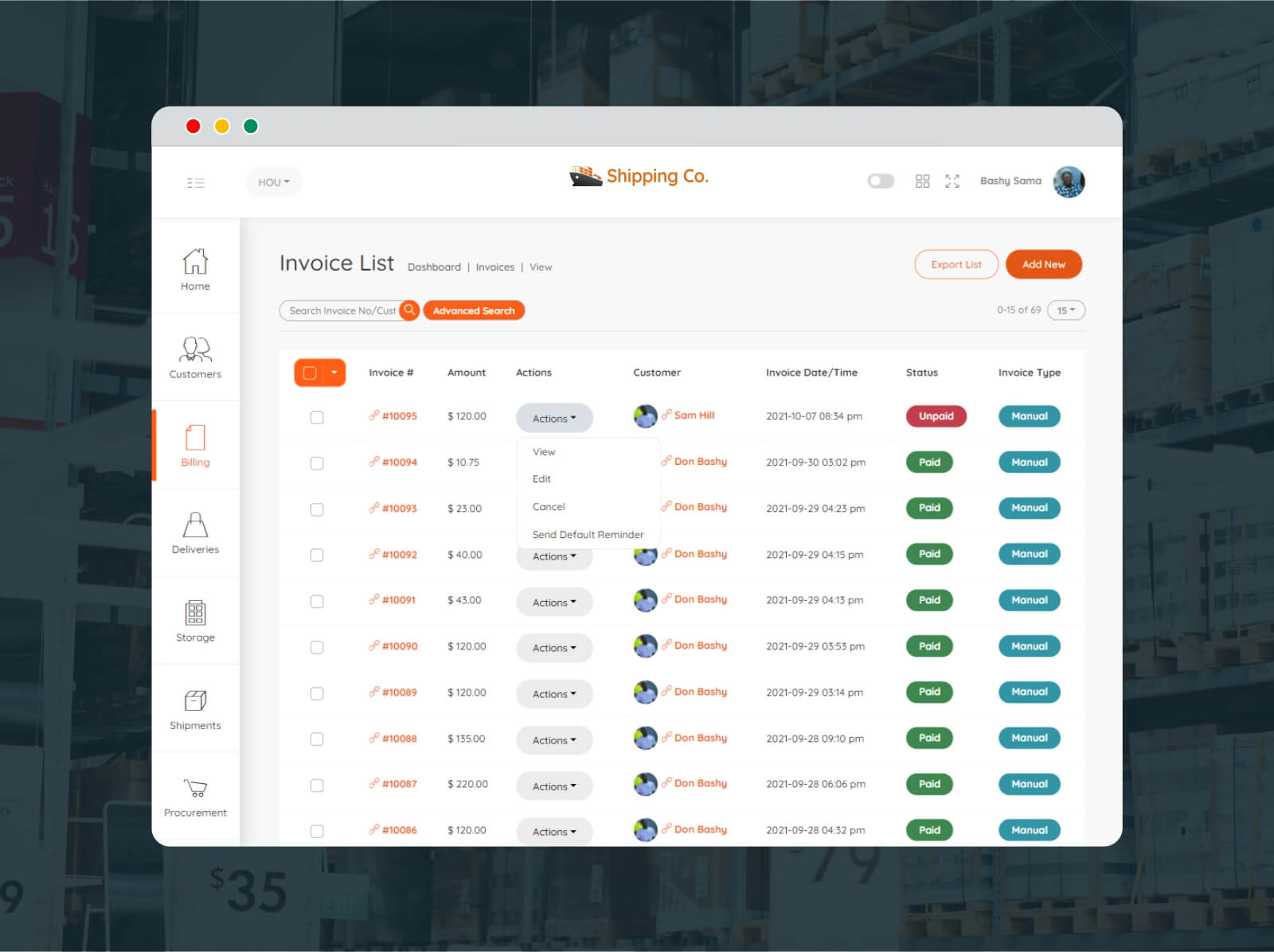Screen dimensions: 1274x952
Task: Click the Export List button
Action: click(956, 264)
